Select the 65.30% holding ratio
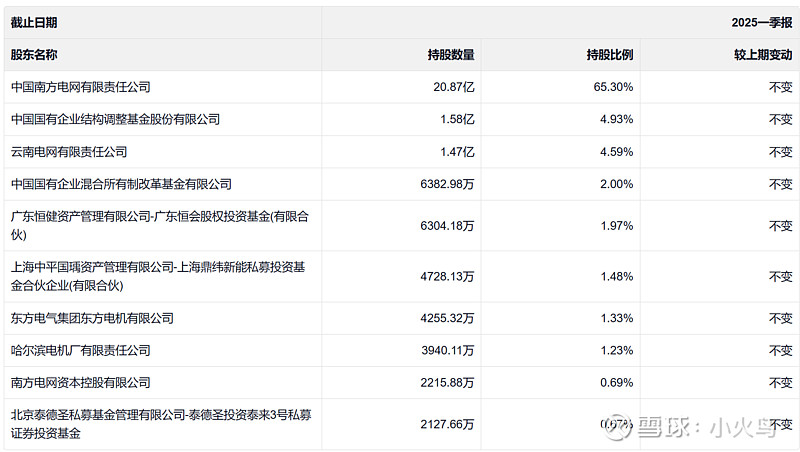Screen dimensions: 800x452 coord(613,87)
